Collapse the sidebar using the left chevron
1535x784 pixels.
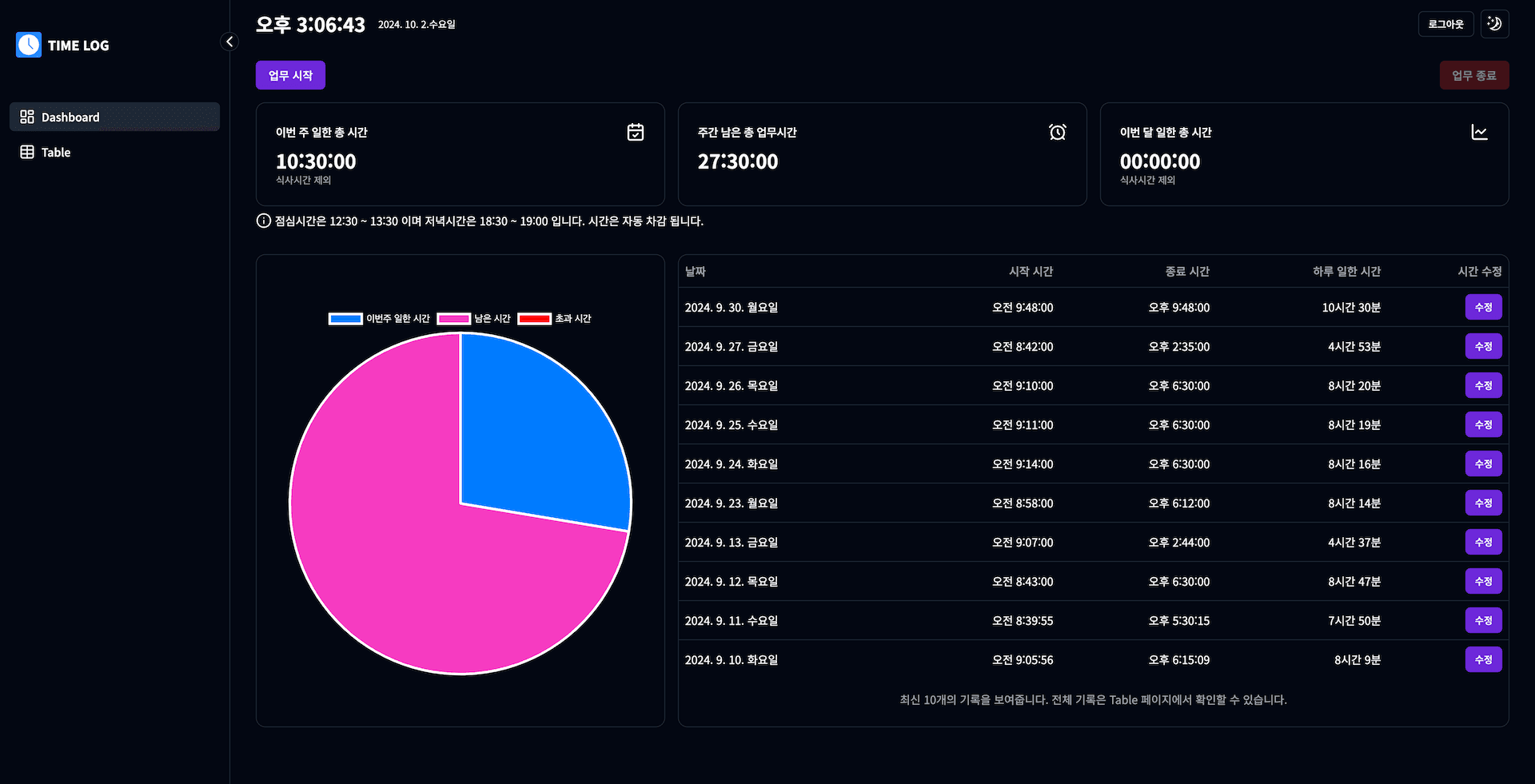click(229, 42)
